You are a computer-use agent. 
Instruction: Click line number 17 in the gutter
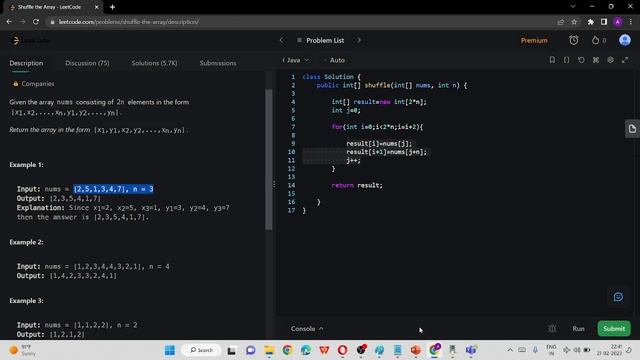tap(291, 211)
